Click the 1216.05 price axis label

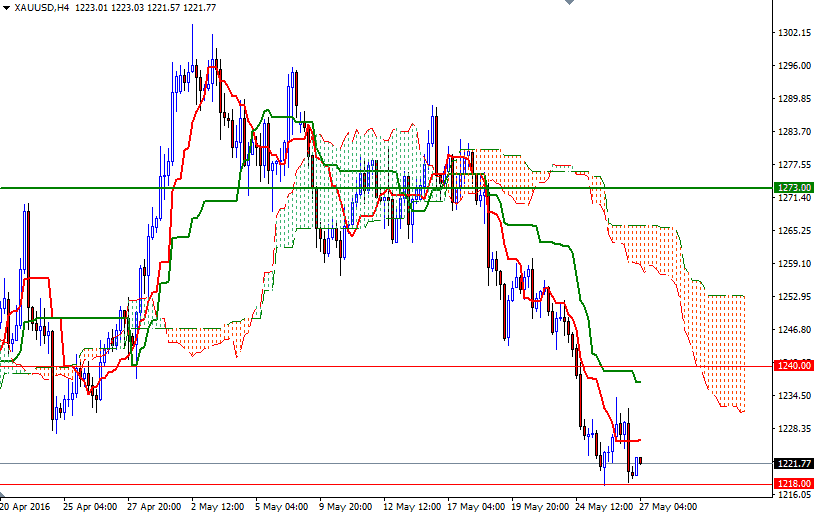(x=794, y=495)
